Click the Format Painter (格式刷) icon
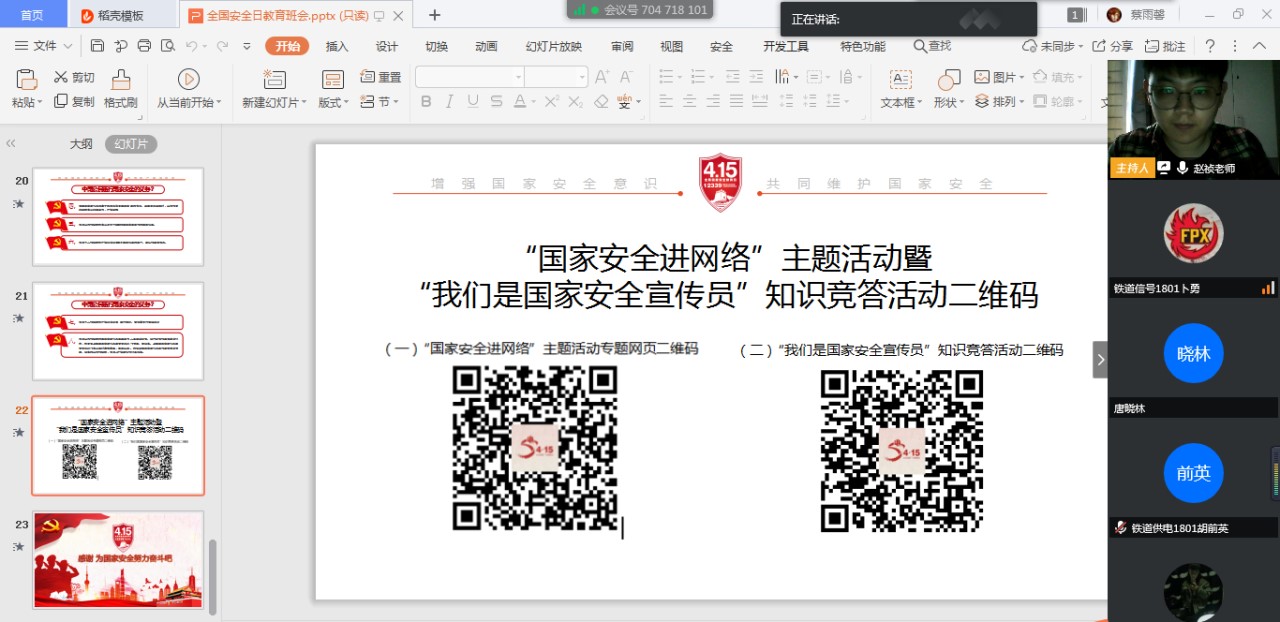1280x622 pixels. pyautogui.click(x=121, y=80)
